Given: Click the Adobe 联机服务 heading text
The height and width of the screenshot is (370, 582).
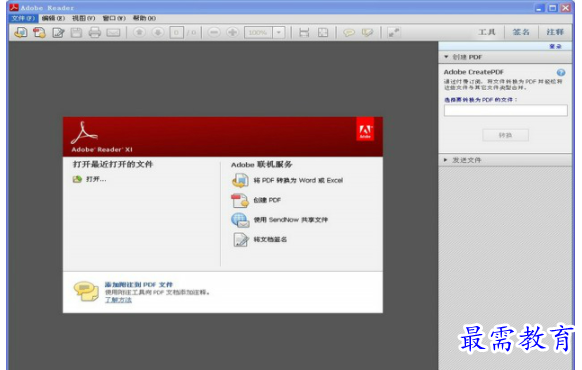Looking at the screenshot, I should pos(262,164).
